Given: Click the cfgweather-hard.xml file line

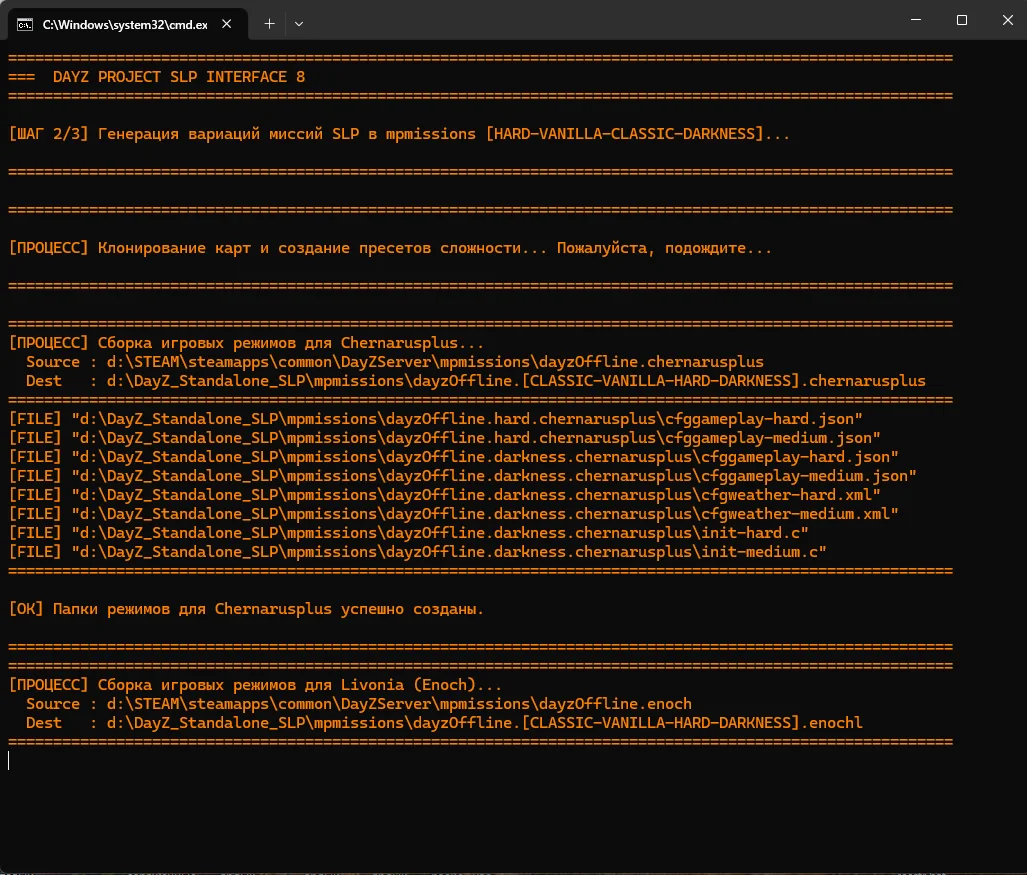Looking at the screenshot, I should coord(445,495).
